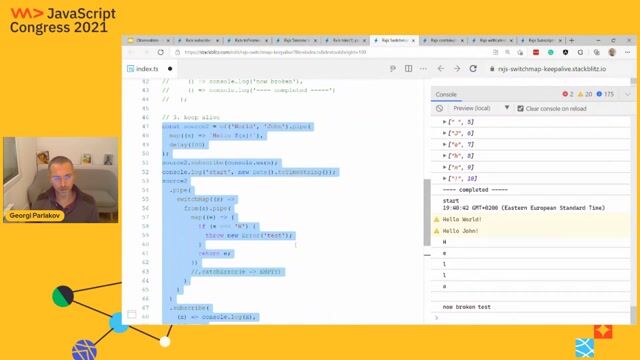
Task: Click the small square icon at editor bottom-left
Action: click(131, 314)
